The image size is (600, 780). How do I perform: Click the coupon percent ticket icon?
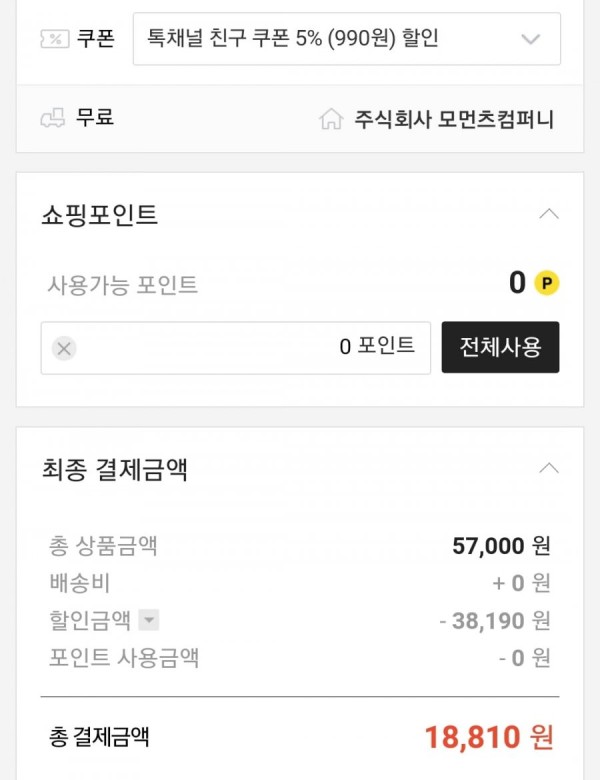point(54,39)
